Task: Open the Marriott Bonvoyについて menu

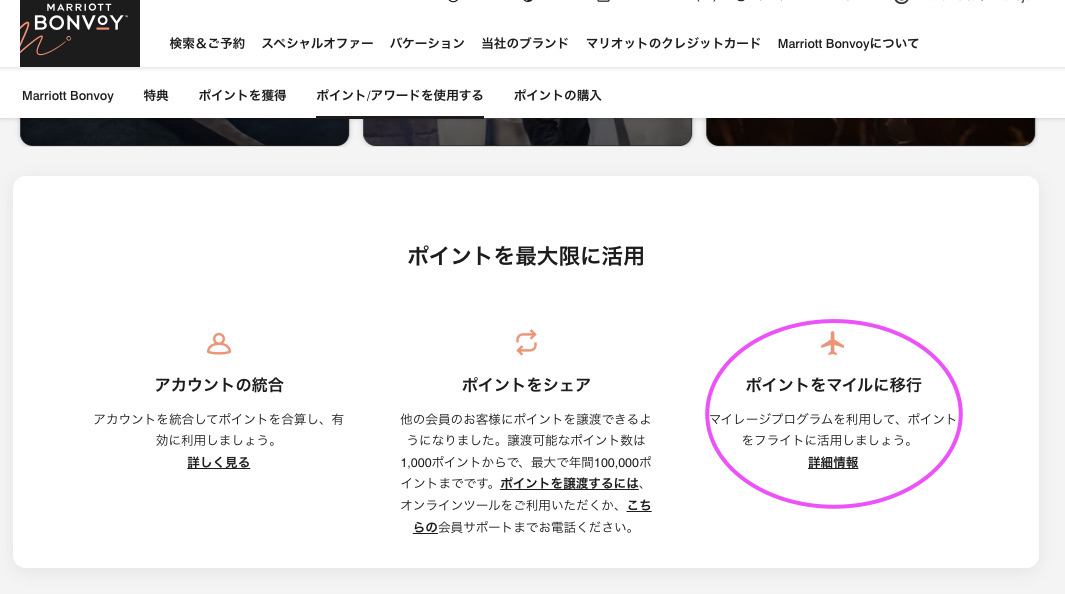Action: click(848, 44)
